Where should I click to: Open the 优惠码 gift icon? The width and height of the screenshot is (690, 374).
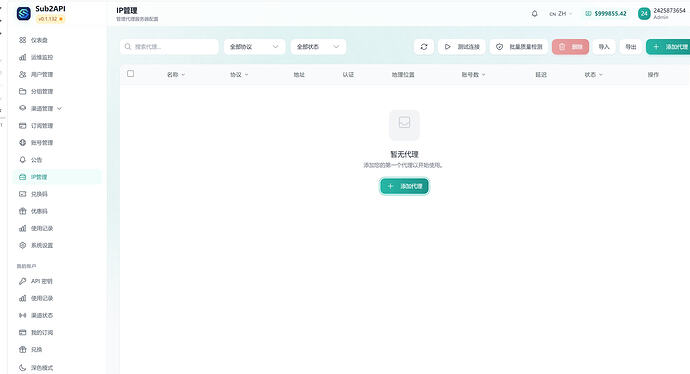22,211
